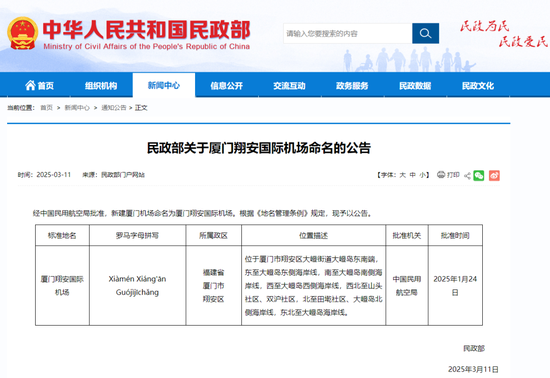Click the cell 厦门翔安国际机场

[x=62, y=285]
